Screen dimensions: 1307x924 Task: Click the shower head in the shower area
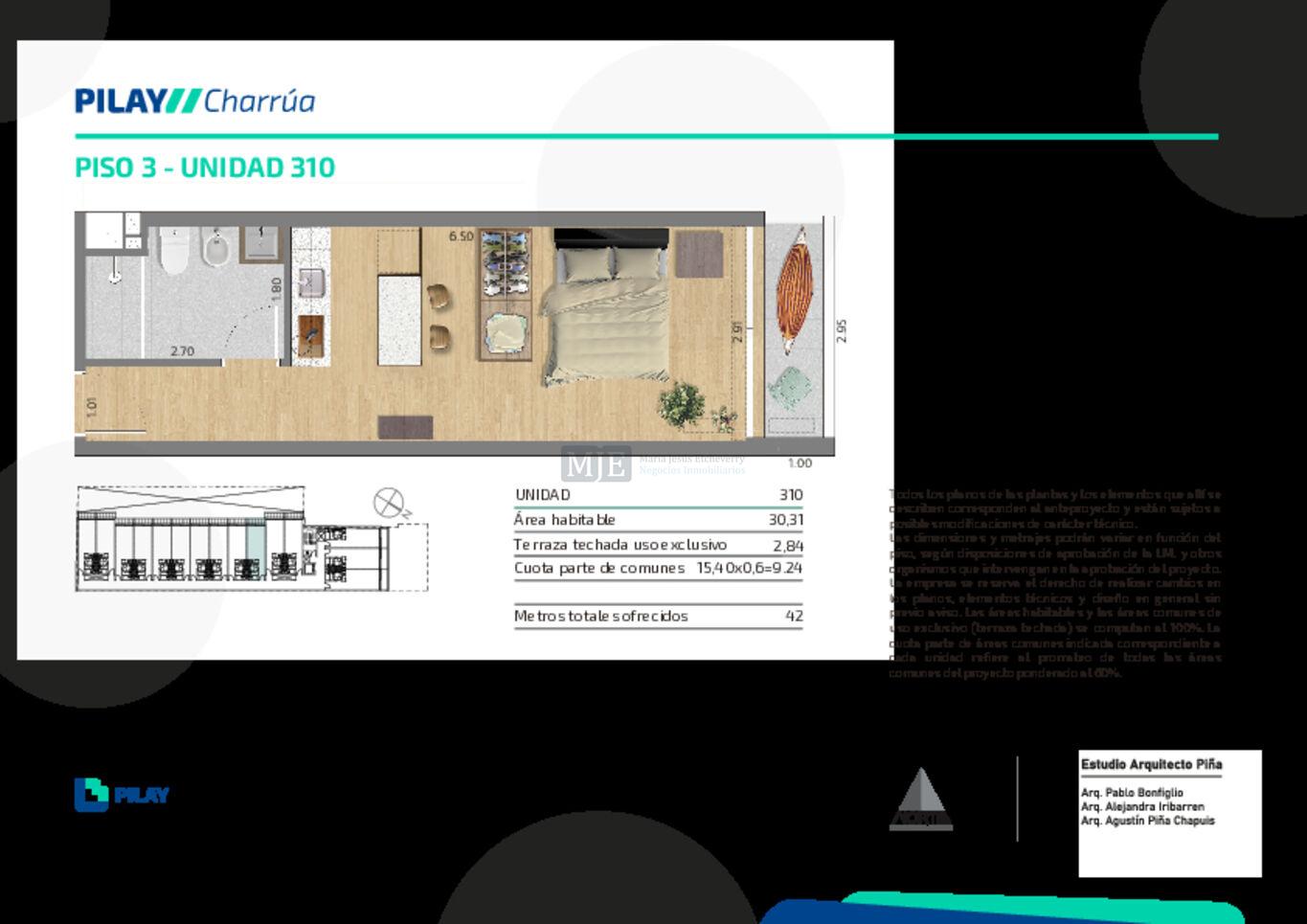(x=115, y=277)
